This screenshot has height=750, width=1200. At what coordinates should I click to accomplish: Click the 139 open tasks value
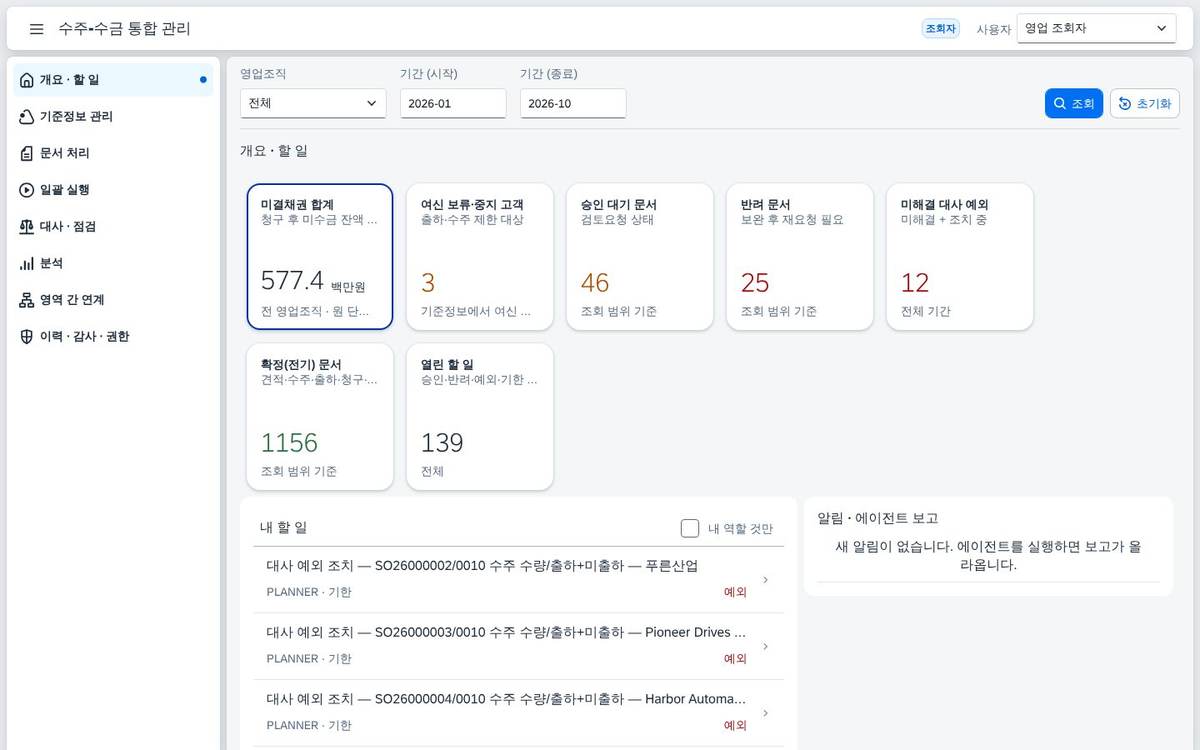click(442, 442)
